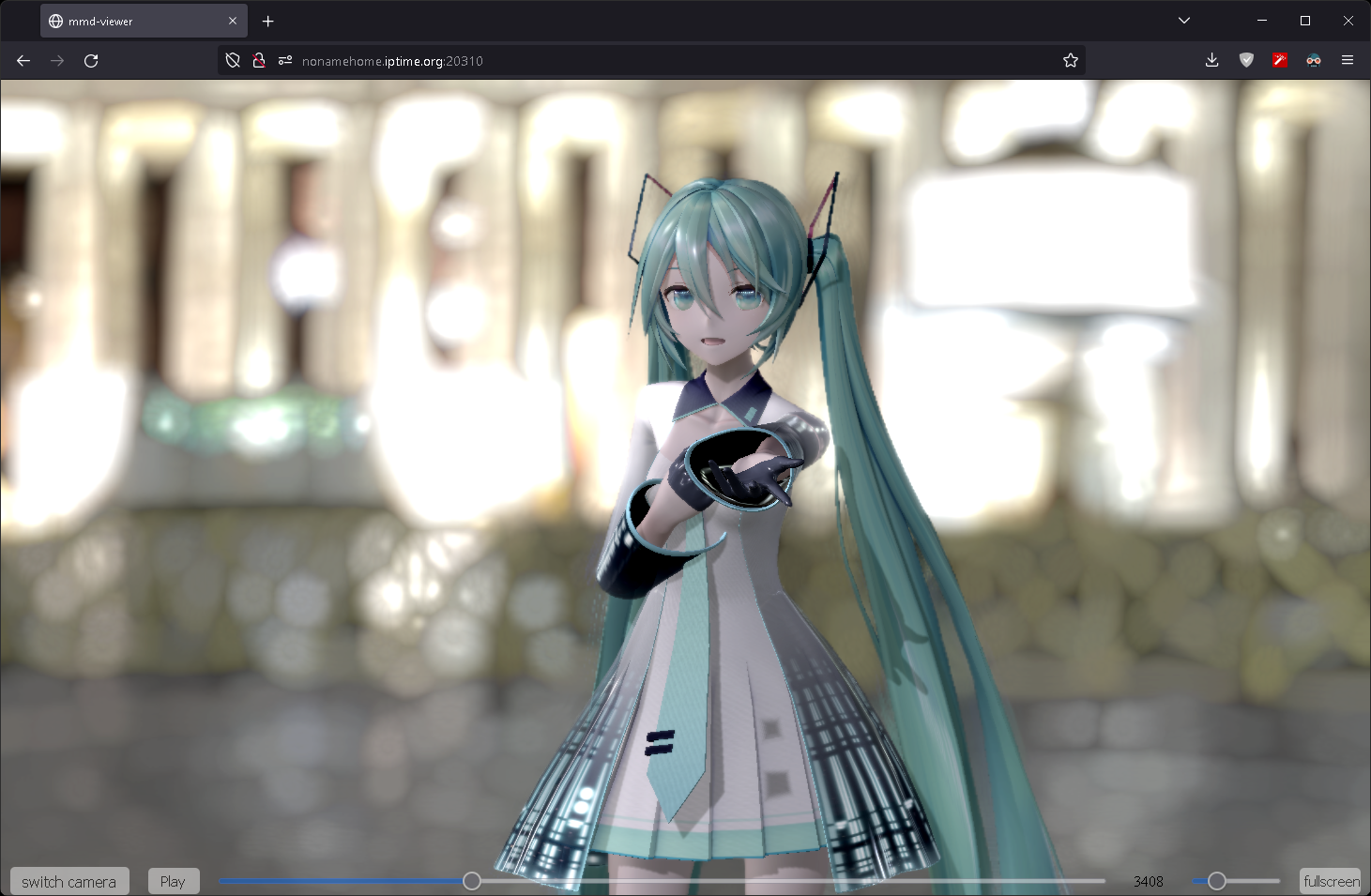Open the browser hamburger menu
The image size is (1371, 896).
coord(1348,61)
